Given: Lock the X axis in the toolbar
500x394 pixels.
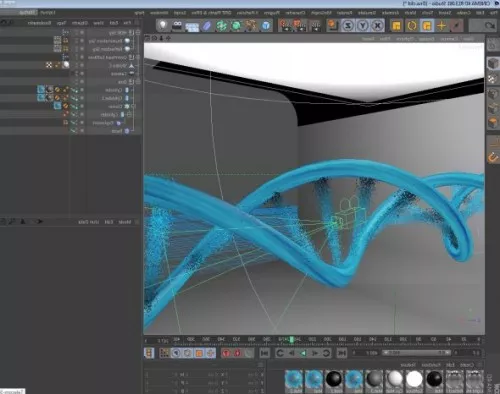Looking at the screenshot, I should (377, 25).
